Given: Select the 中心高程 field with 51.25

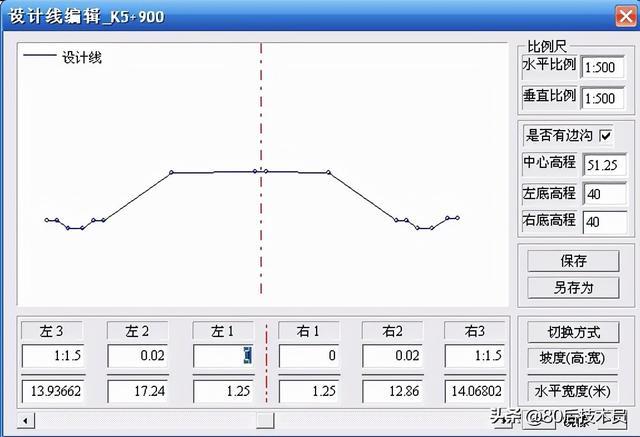Looking at the screenshot, I should click(x=604, y=165).
